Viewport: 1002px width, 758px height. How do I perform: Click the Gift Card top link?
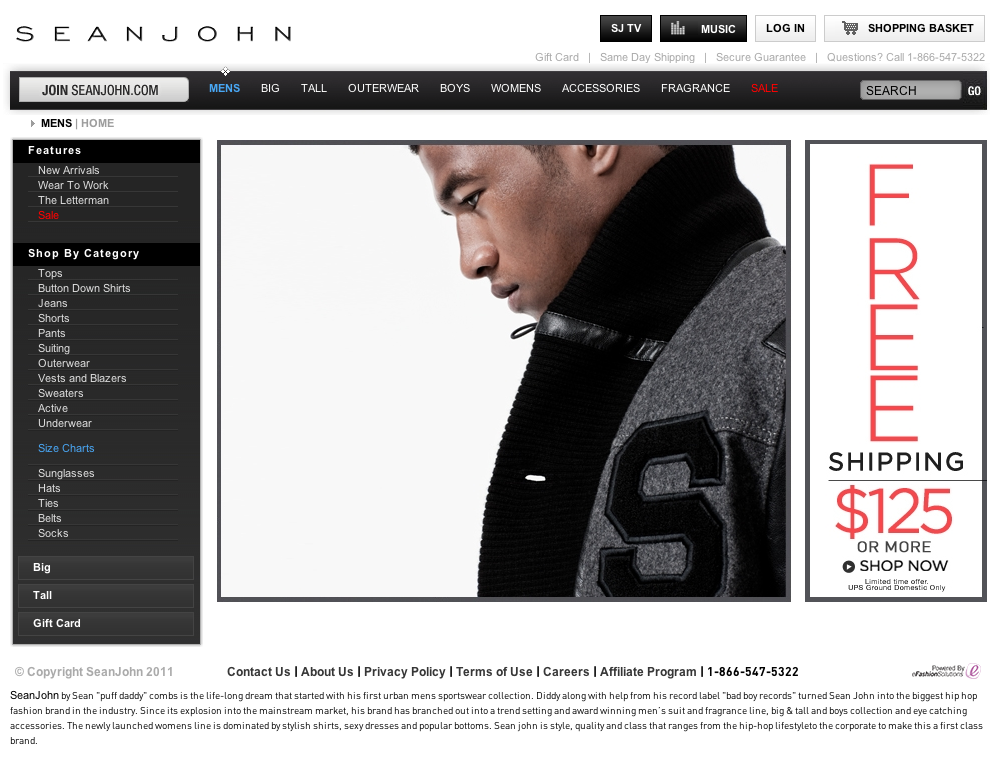(557, 57)
